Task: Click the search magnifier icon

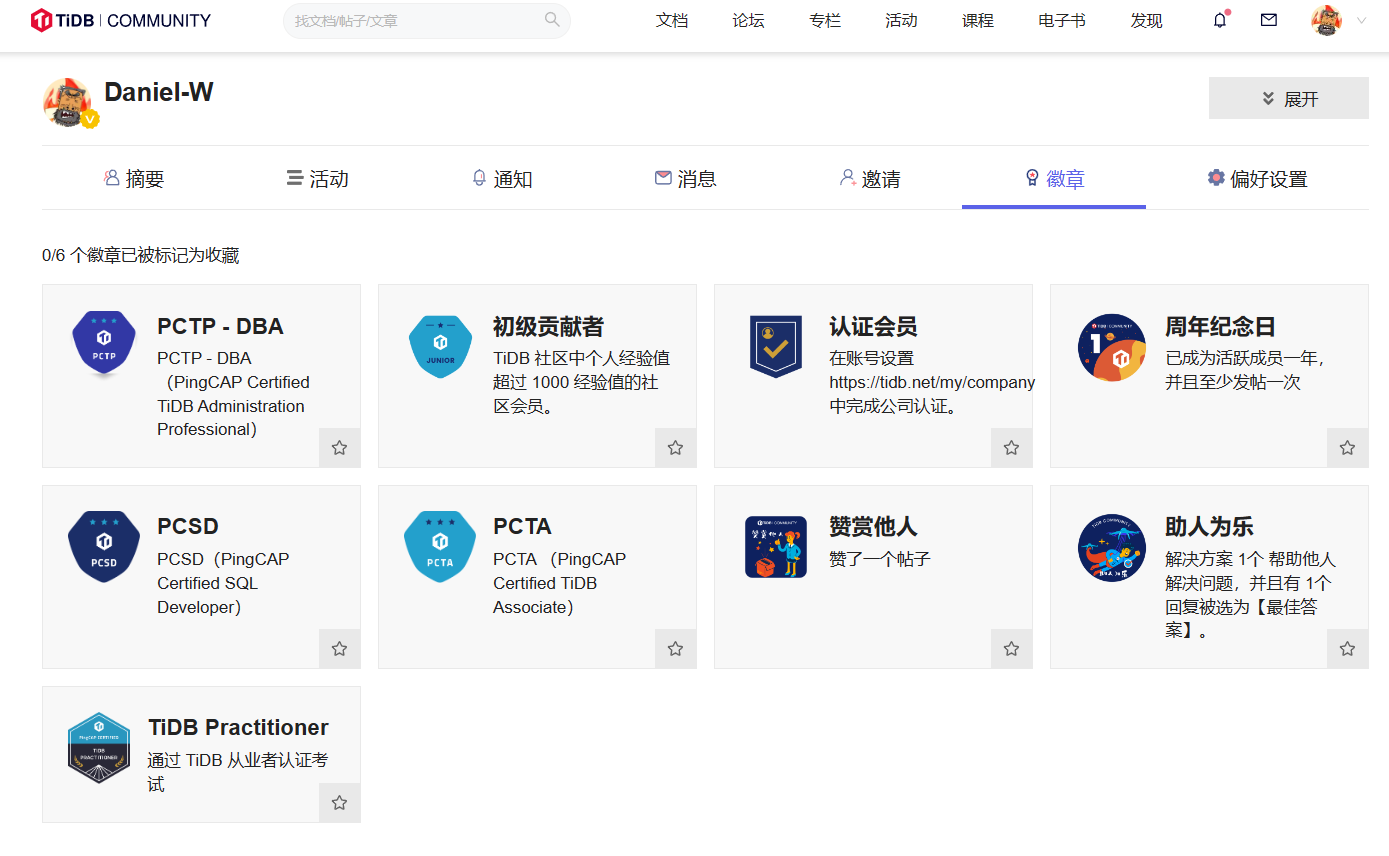Action: 552,20
